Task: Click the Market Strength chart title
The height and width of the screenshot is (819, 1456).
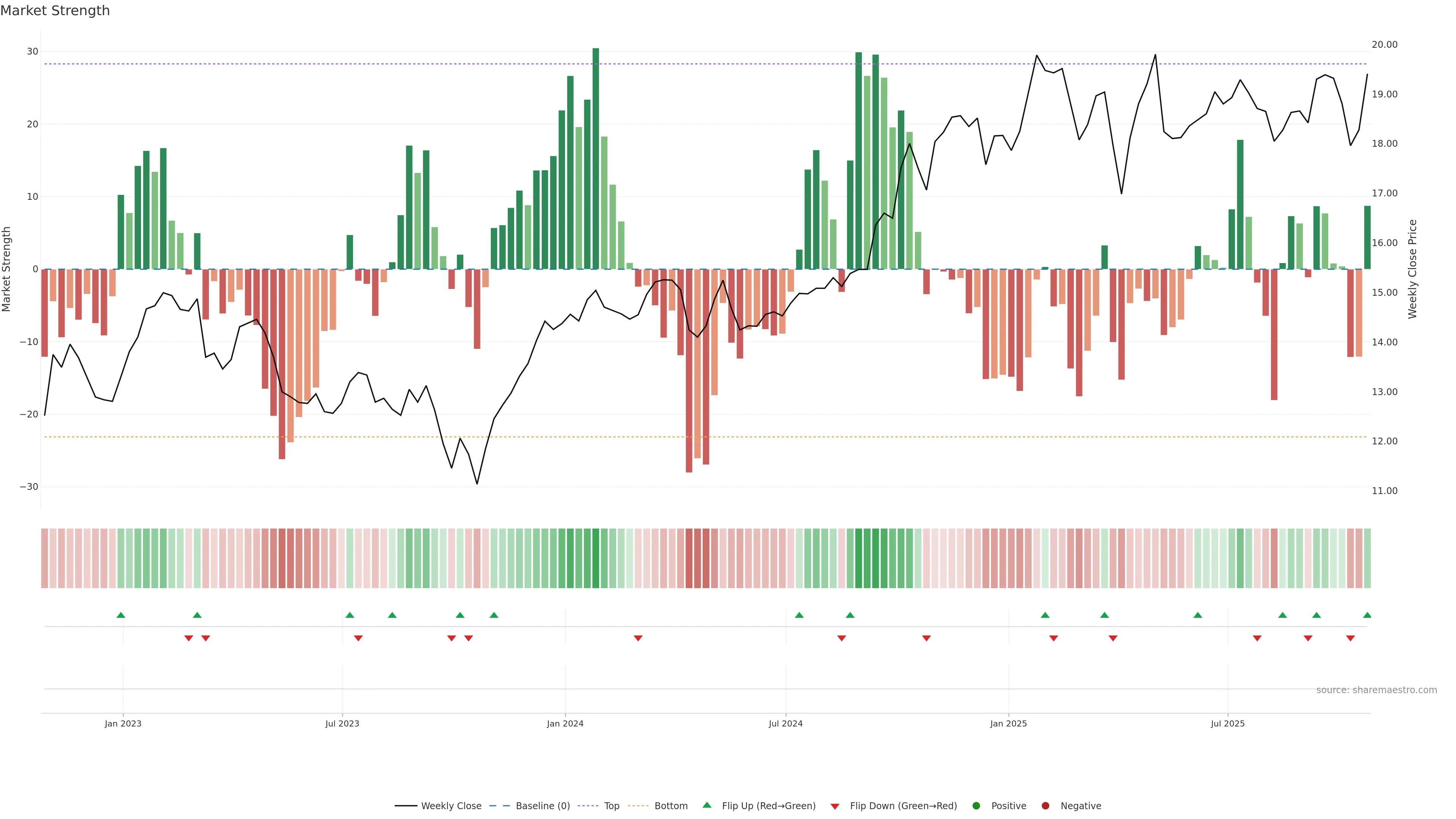Action: [x=55, y=11]
